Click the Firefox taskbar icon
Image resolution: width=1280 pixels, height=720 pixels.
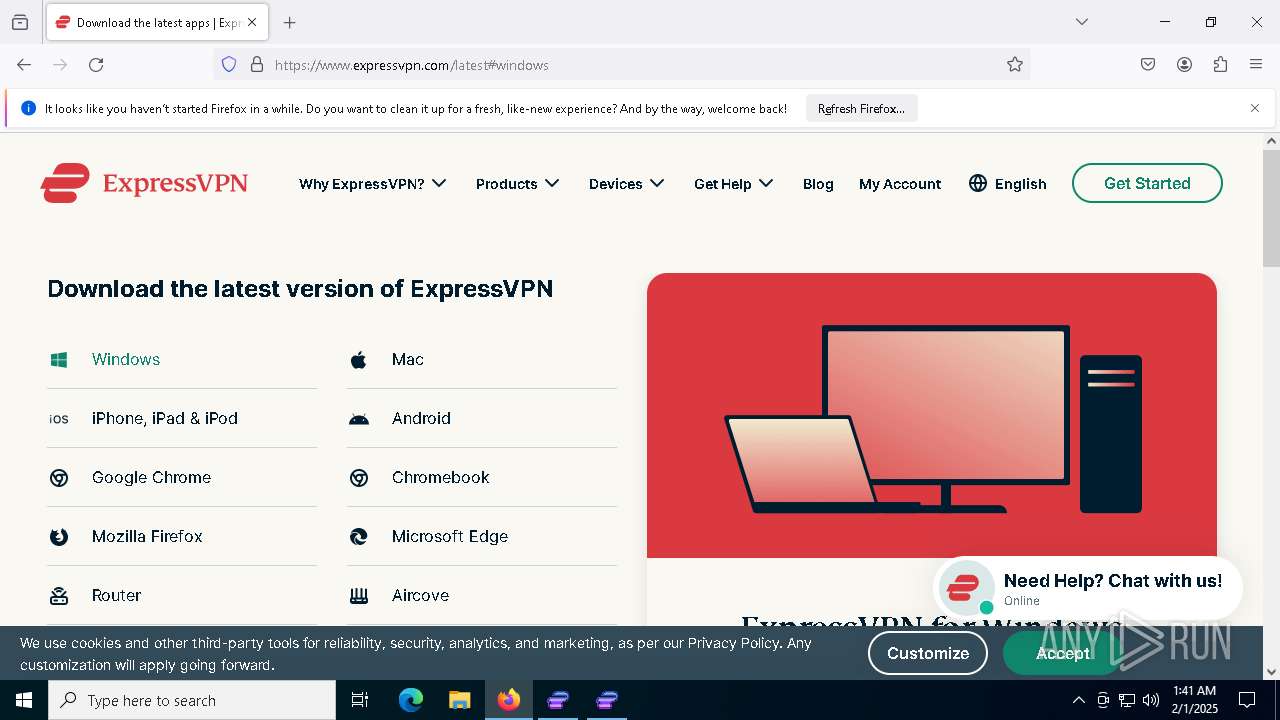509,701
